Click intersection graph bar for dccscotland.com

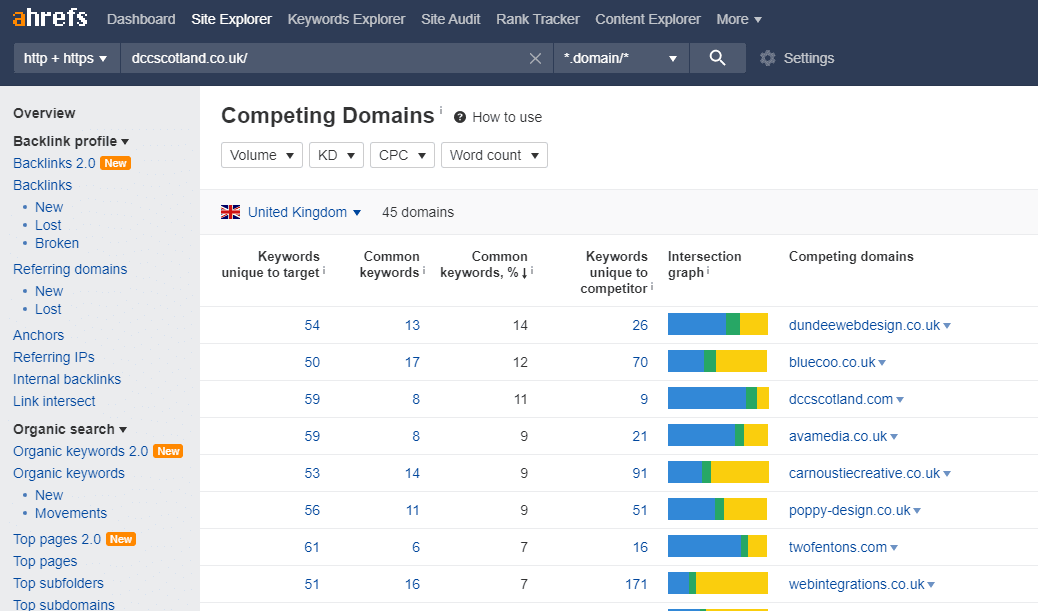point(718,399)
